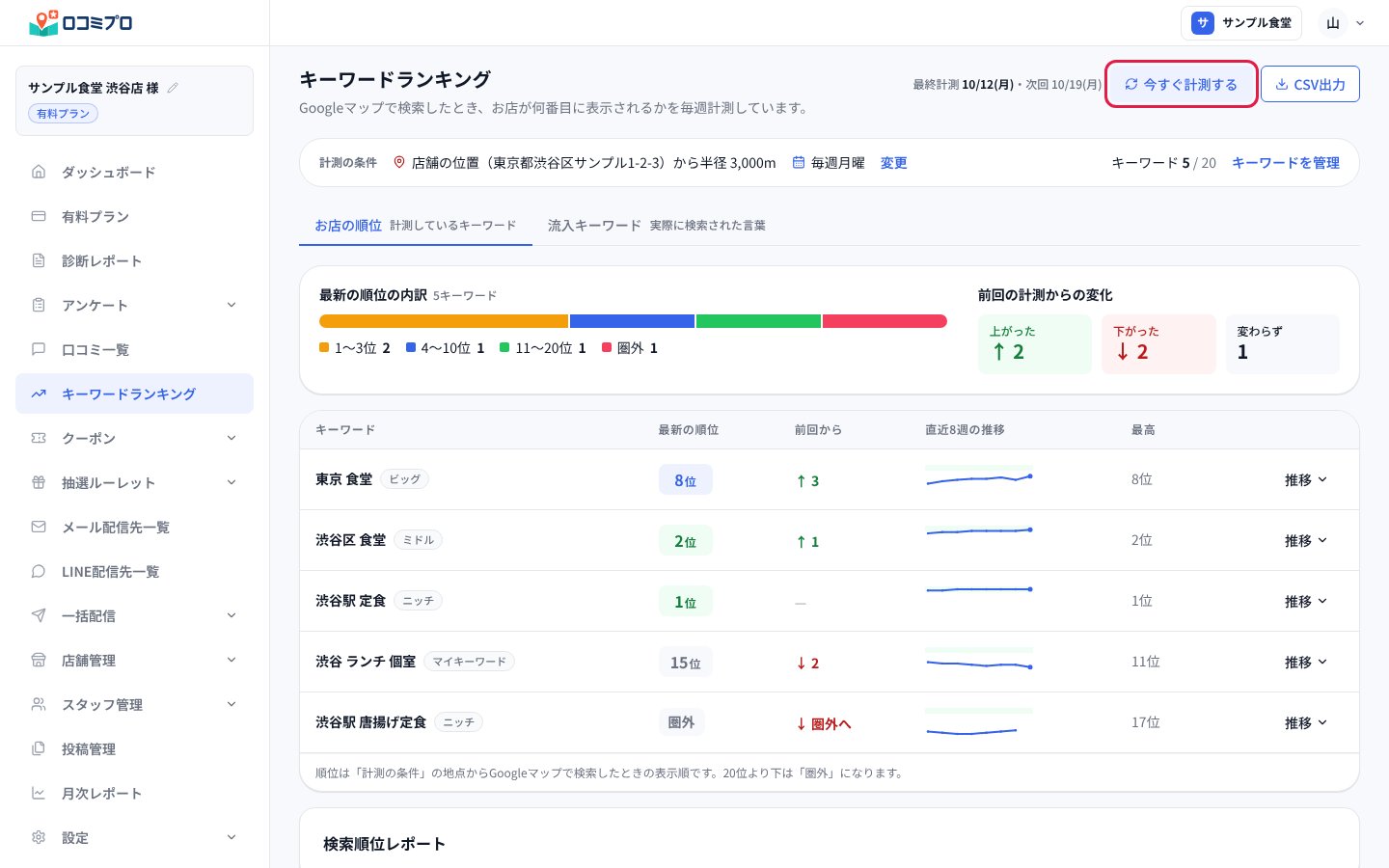Click the 口コミプロ logo icon
This screenshot has height=868, width=1389.
coord(44,23)
